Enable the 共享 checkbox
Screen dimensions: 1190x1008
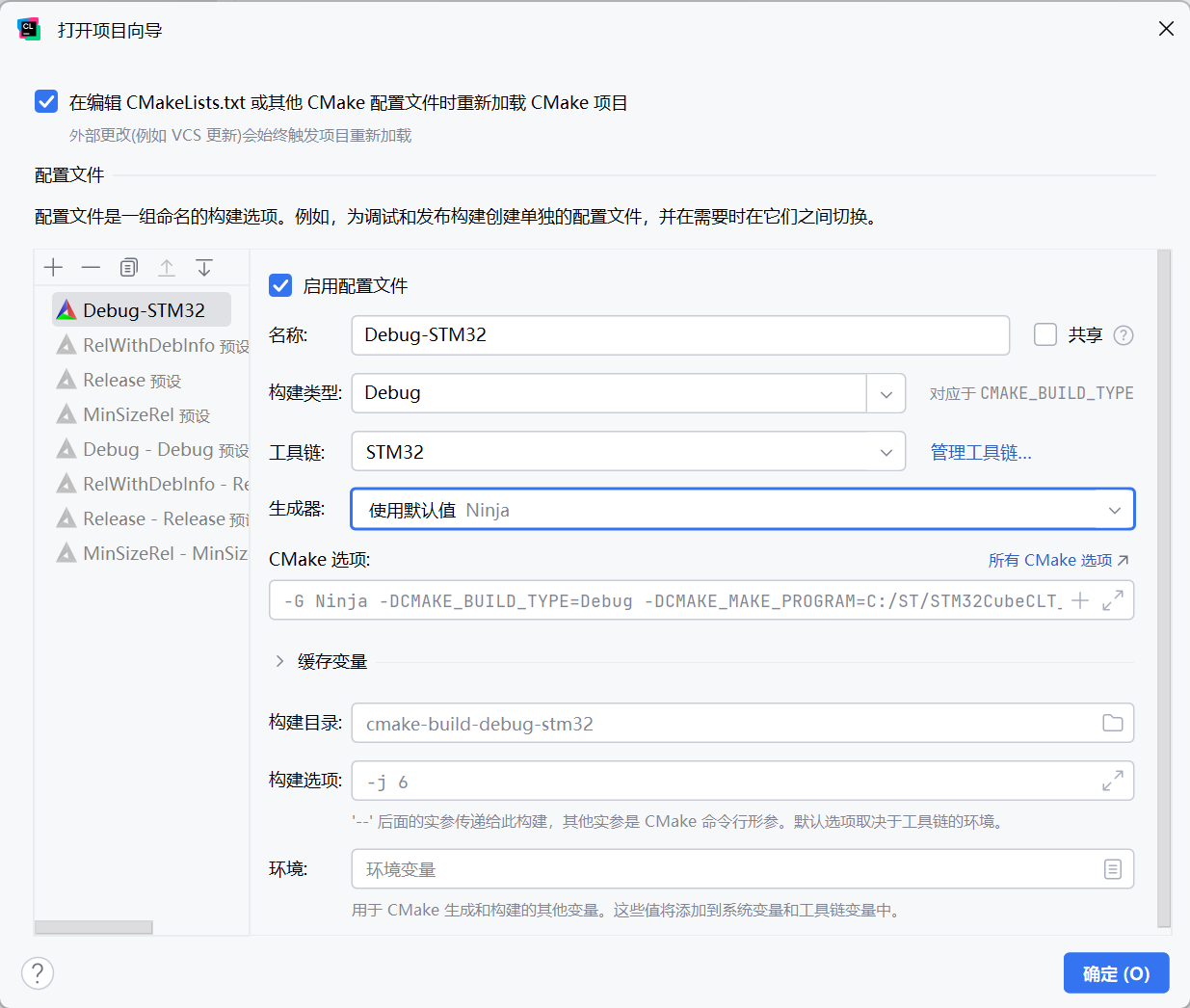pyautogui.click(x=1045, y=334)
